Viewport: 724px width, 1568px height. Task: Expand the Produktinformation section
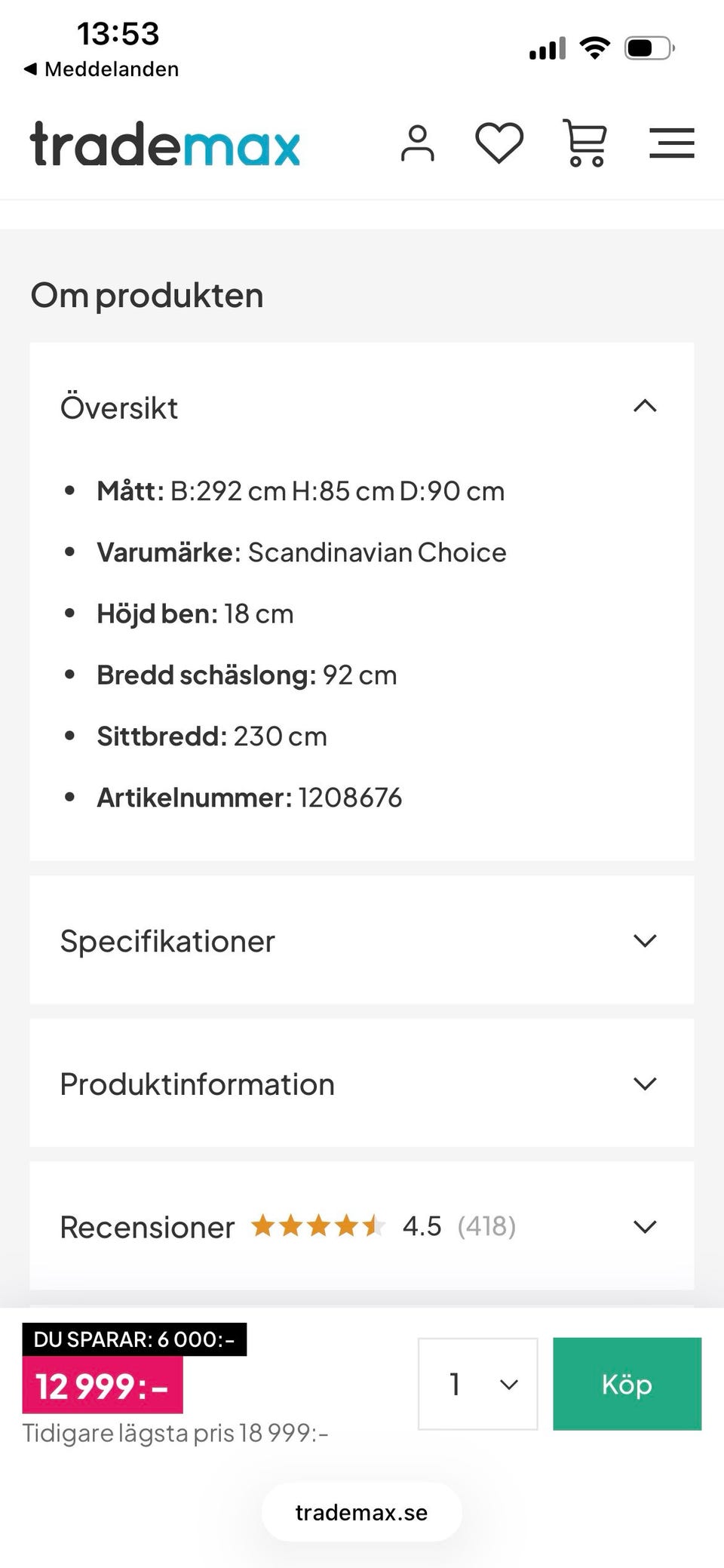click(645, 1084)
